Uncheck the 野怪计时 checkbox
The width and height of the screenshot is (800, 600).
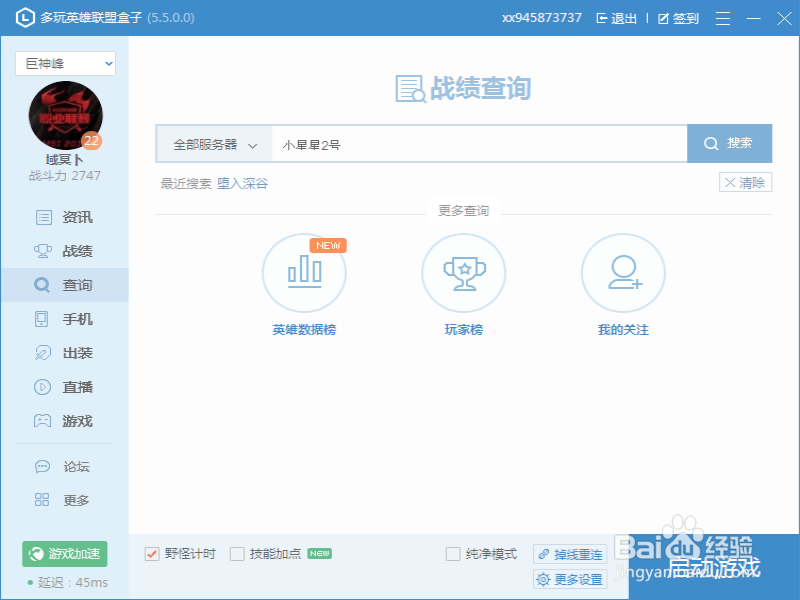pyautogui.click(x=152, y=554)
